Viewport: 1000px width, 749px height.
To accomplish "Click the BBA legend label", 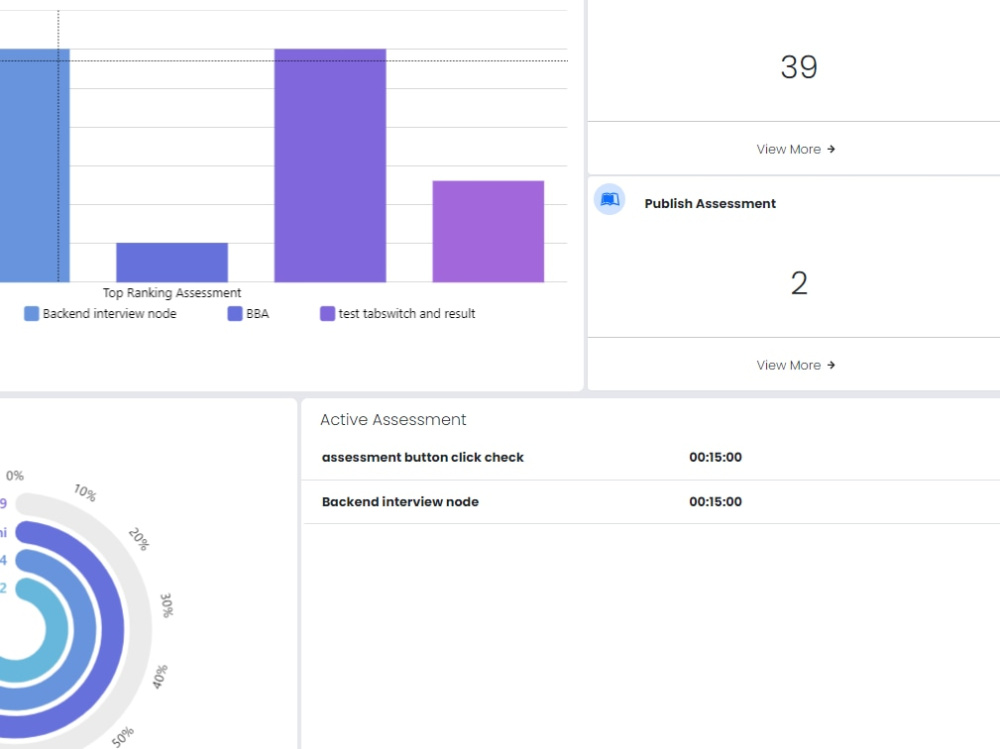I will 258,314.
